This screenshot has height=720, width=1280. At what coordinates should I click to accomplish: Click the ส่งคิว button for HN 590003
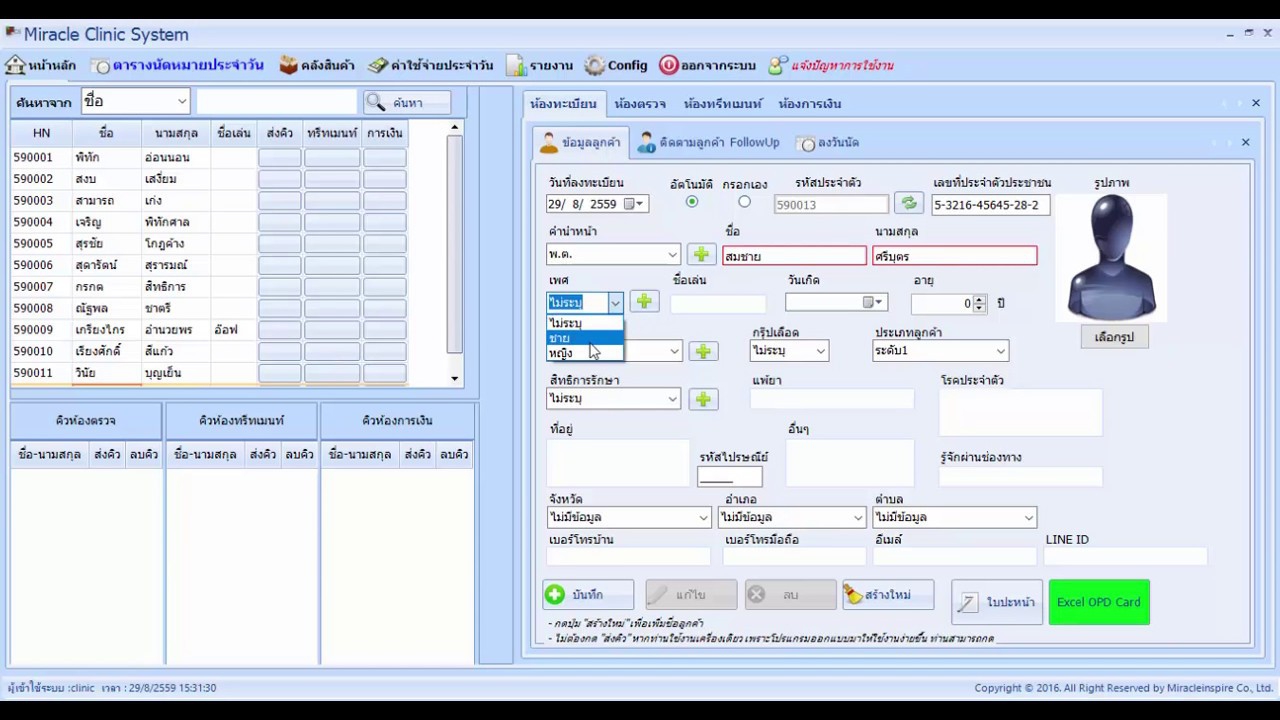[279, 200]
